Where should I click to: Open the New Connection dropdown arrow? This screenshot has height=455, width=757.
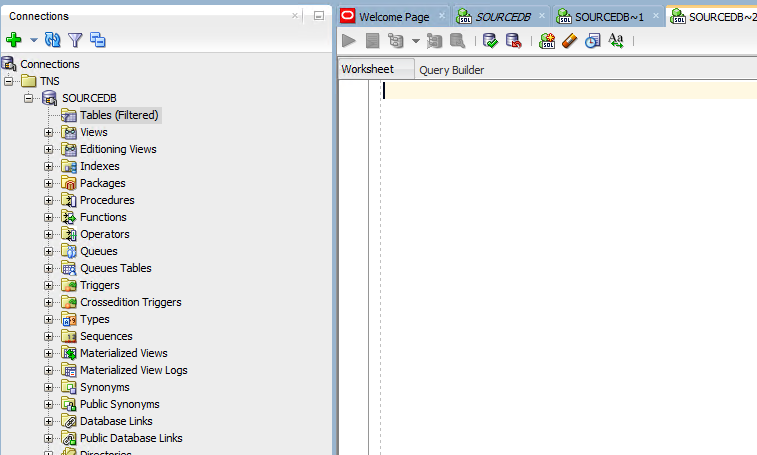[33, 40]
